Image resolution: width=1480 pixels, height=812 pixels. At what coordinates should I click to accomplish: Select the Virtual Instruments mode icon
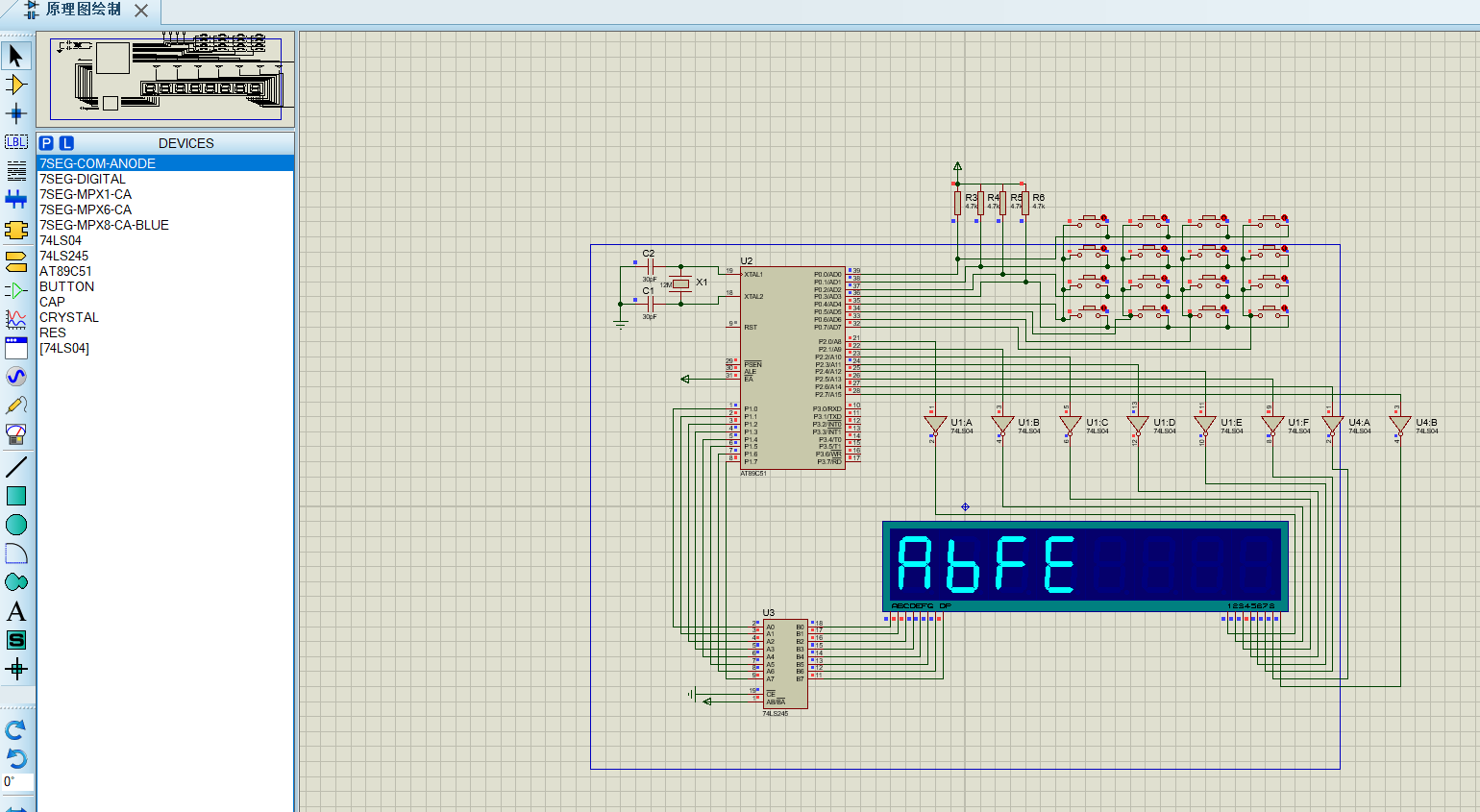click(x=15, y=433)
